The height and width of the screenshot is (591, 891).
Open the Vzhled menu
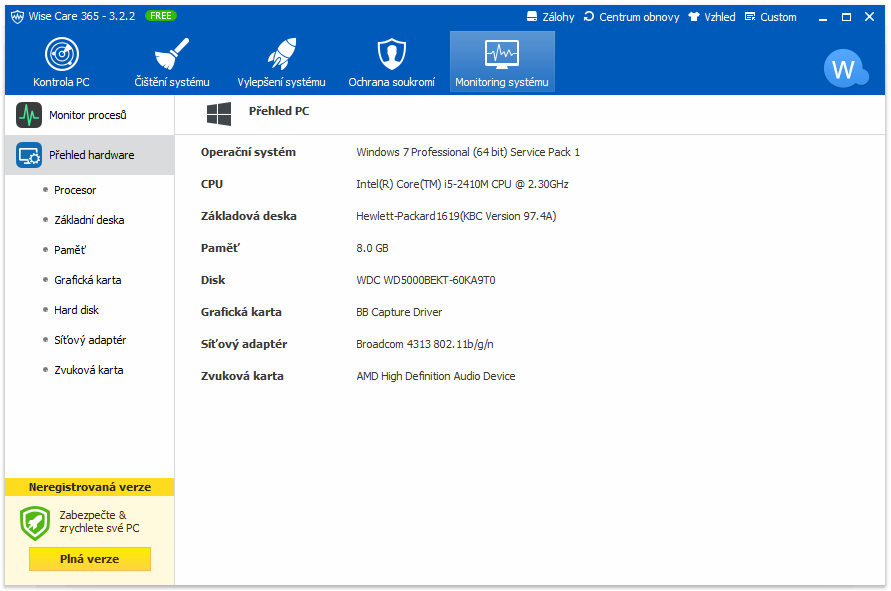point(711,16)
